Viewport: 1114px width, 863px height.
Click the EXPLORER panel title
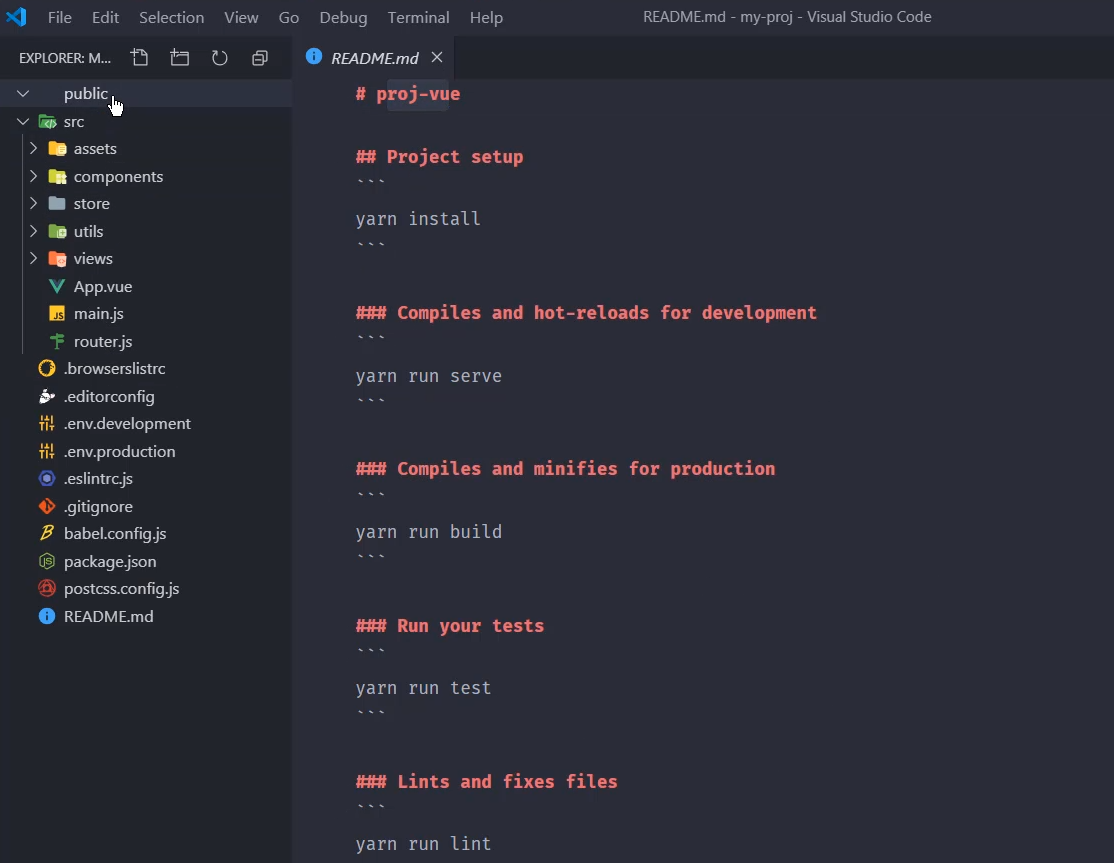coord(65,58)
